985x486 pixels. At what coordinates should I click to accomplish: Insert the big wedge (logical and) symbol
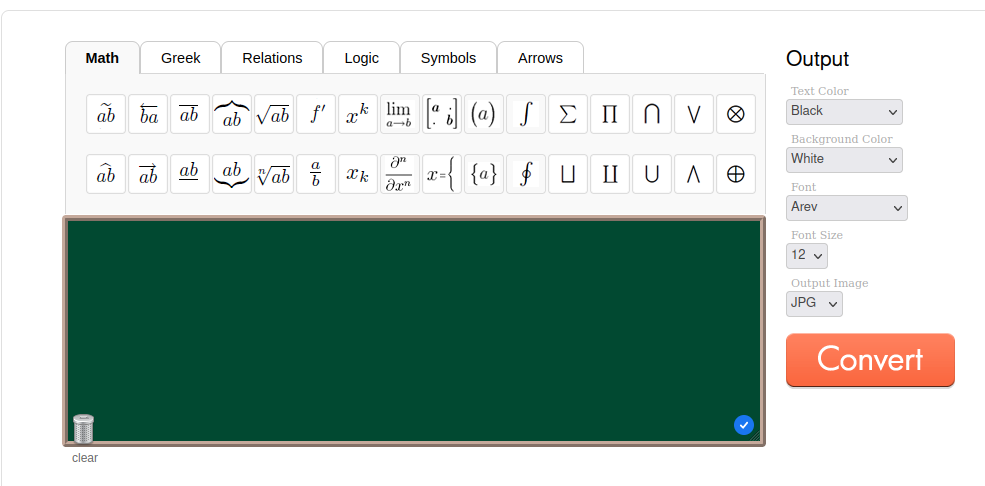tap(694, 174)
